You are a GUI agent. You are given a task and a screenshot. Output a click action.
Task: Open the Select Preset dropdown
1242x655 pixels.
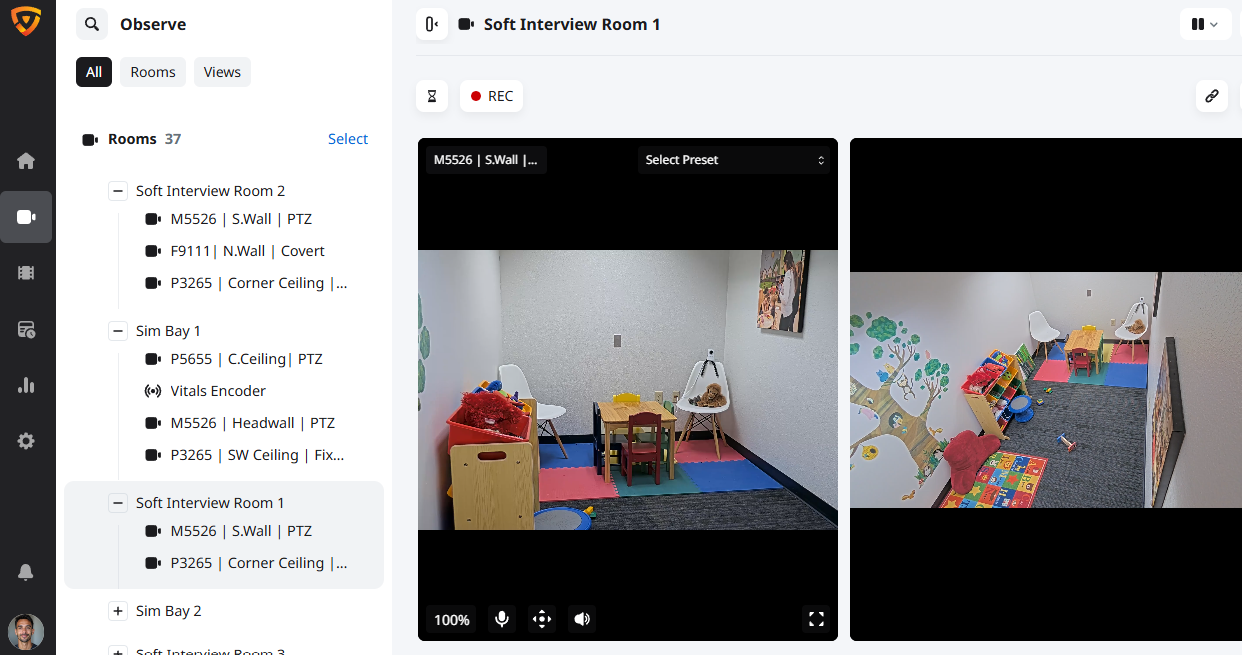pyautogui.click(x=734, y=160)
